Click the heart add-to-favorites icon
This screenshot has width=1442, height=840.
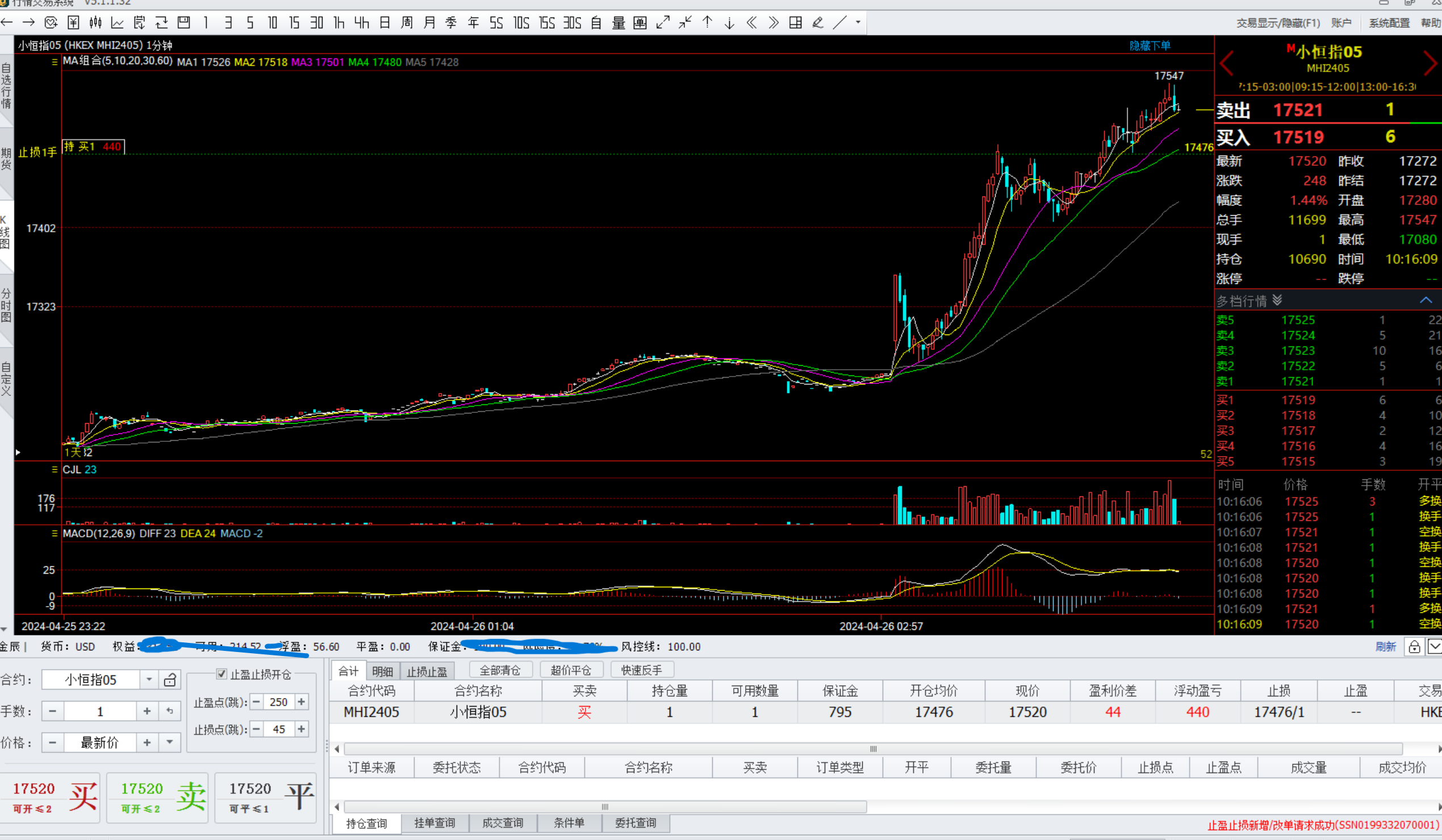coord(51,23)
